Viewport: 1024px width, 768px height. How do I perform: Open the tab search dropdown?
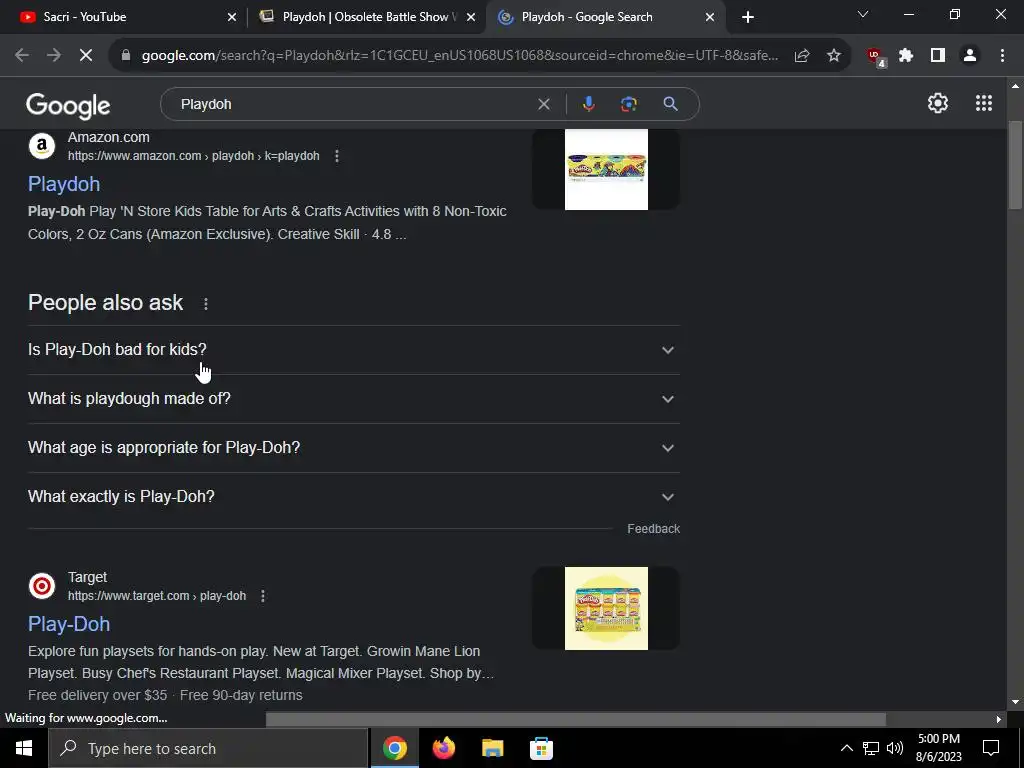[863, 14]
